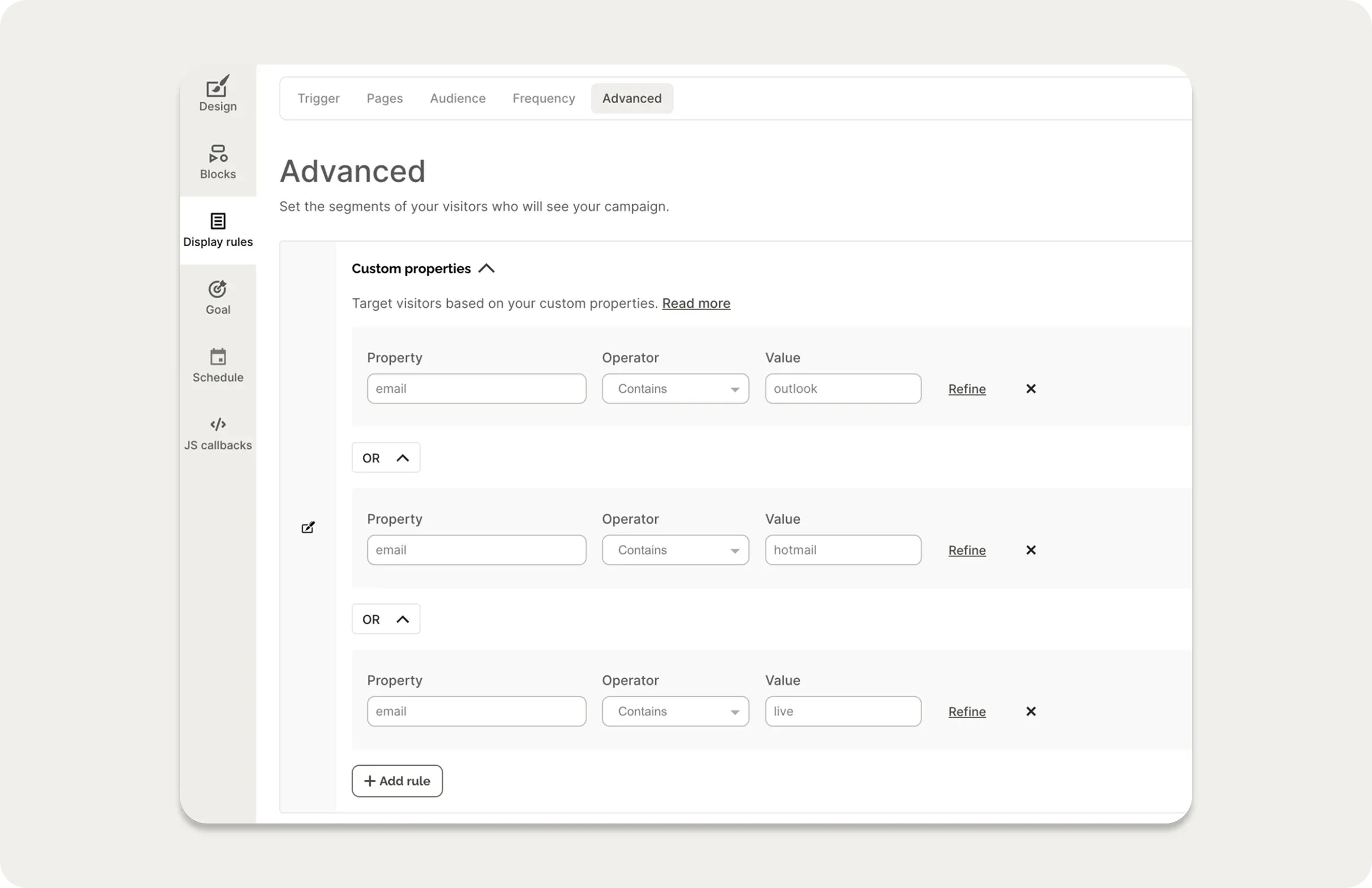Image resolution: width=1372 pixels, height=888 pixels.
Task: Open the Schedule panel
Action: point(217,364)
